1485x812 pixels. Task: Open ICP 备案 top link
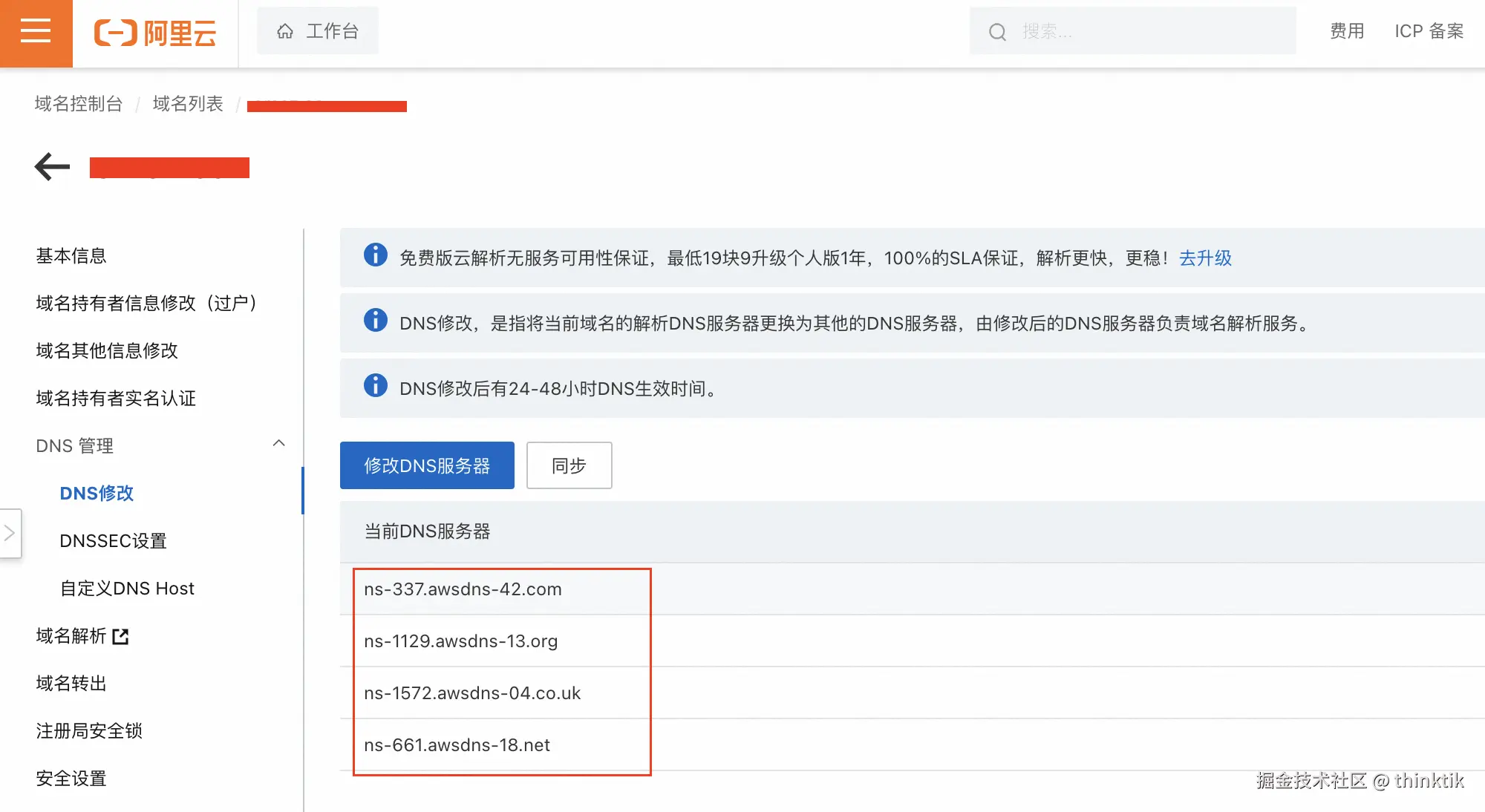(x=1429, y=31)
